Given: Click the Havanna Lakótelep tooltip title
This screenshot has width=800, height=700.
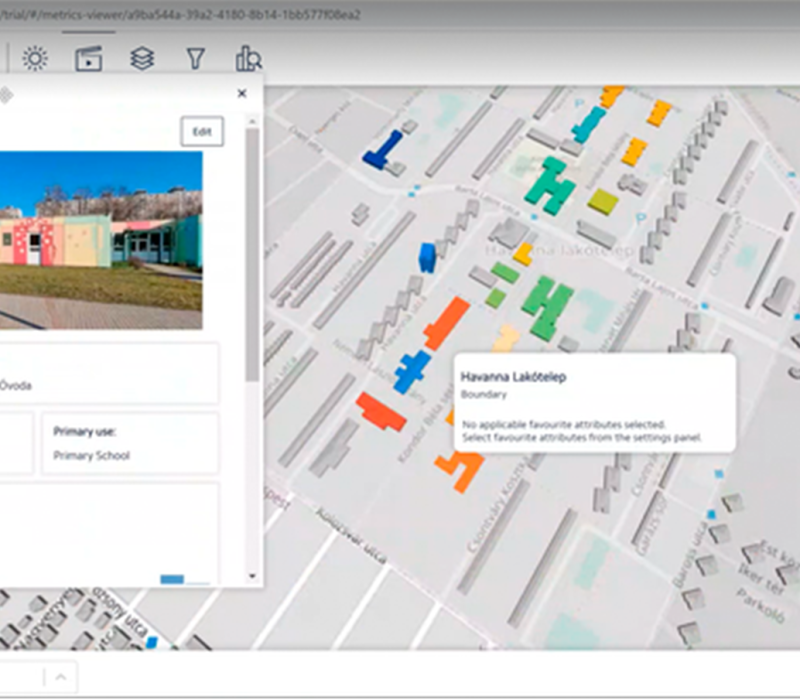Looking at the screenshot, I should point(513,377).
